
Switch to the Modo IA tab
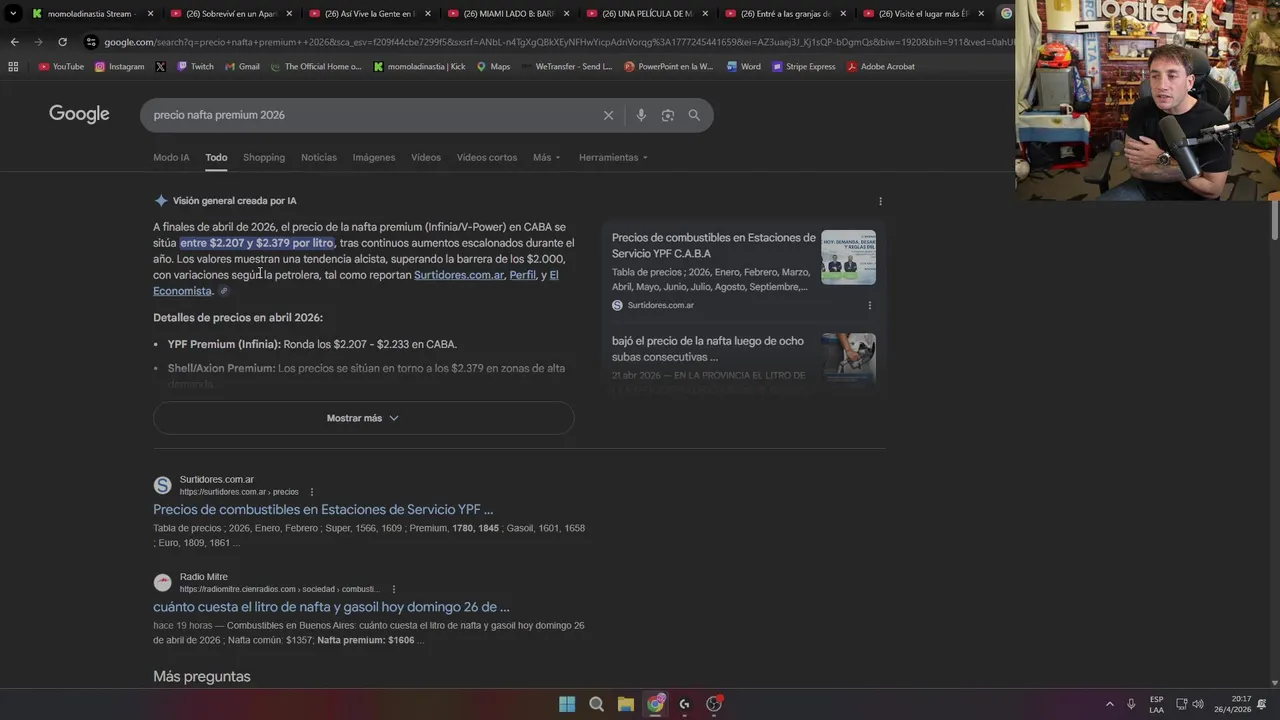[171, 157]
